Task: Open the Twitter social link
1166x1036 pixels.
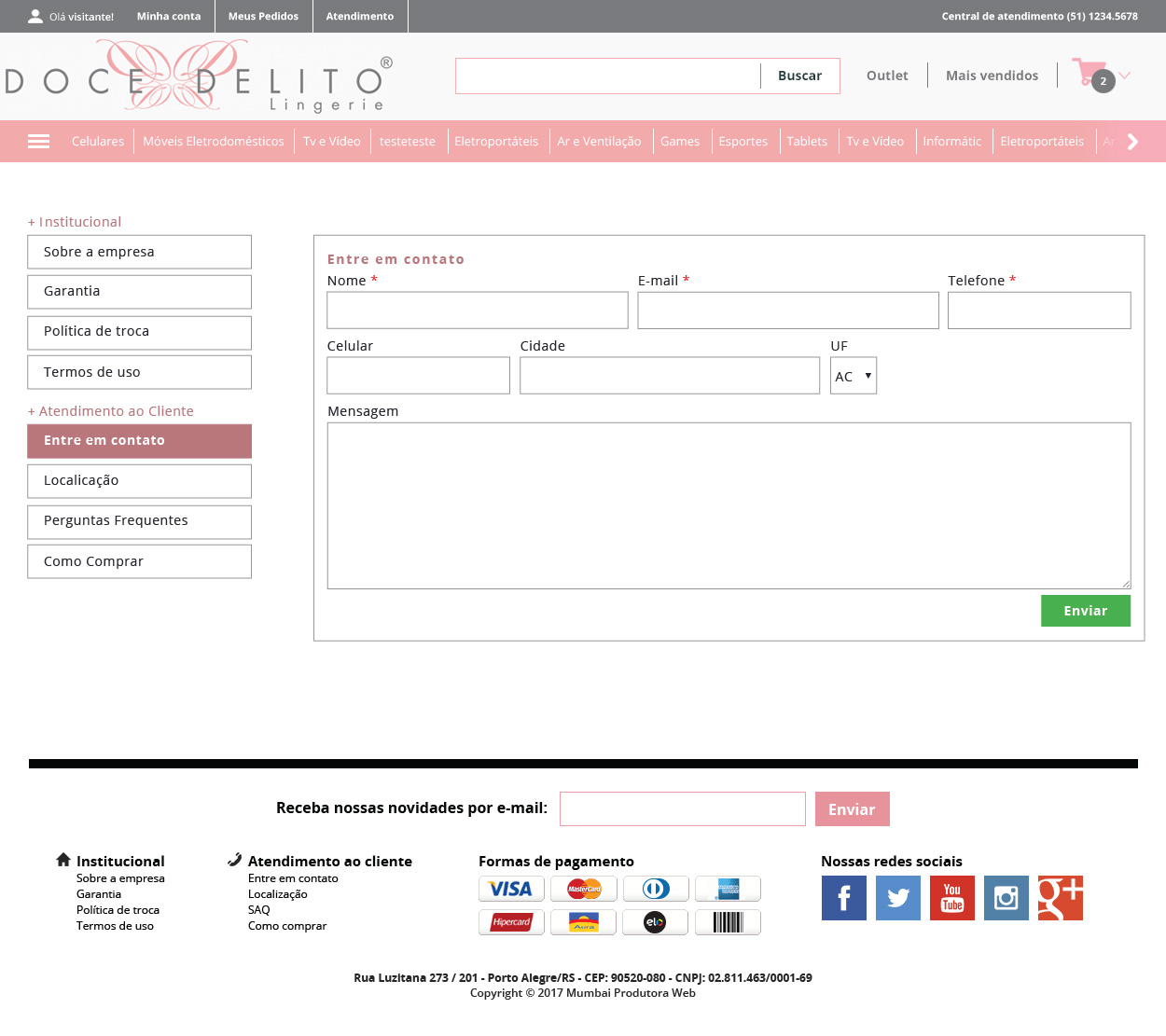Action: (x=897, y=898)
